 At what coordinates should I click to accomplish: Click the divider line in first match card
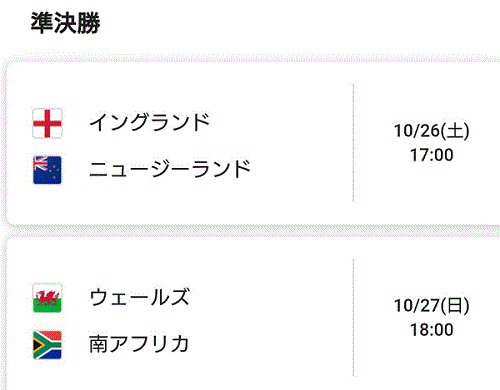coord(353,143)
